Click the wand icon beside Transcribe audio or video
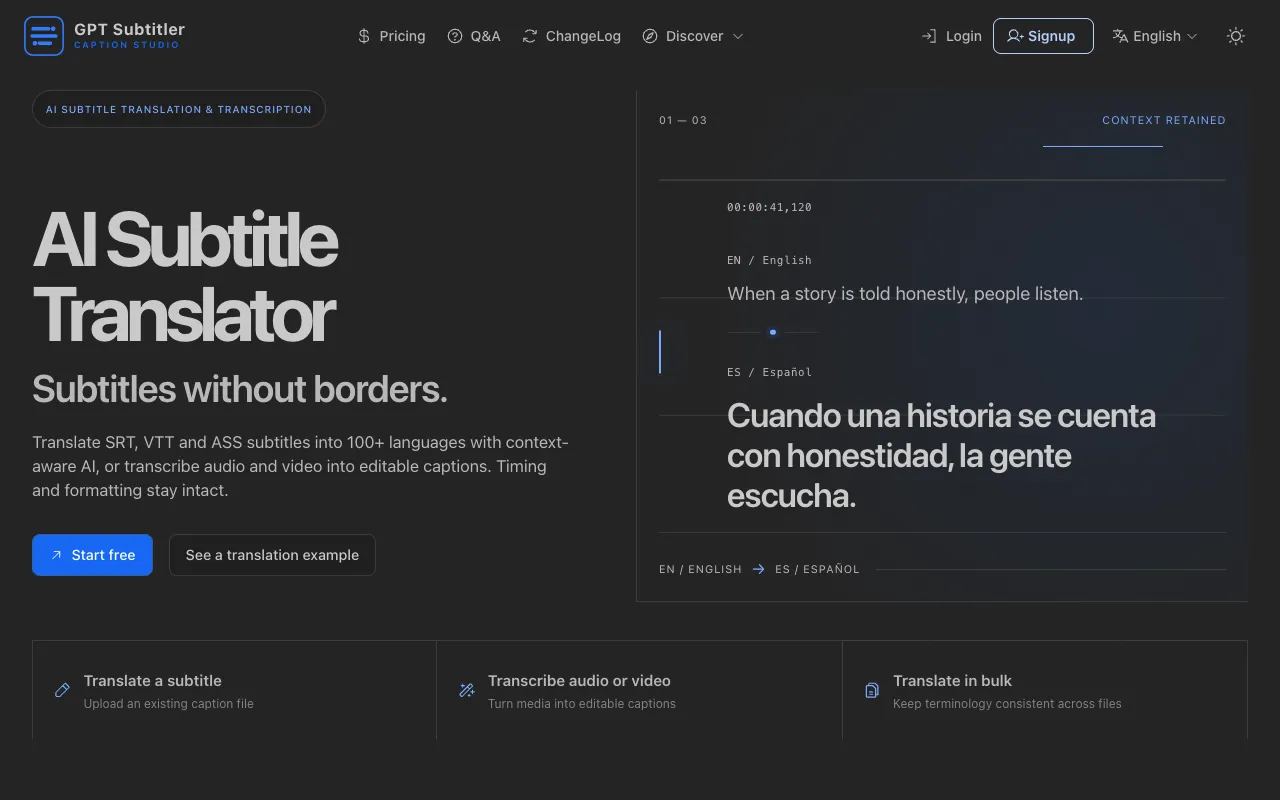The height and width of the screenshot is (800, 1280). coord(466,690)
